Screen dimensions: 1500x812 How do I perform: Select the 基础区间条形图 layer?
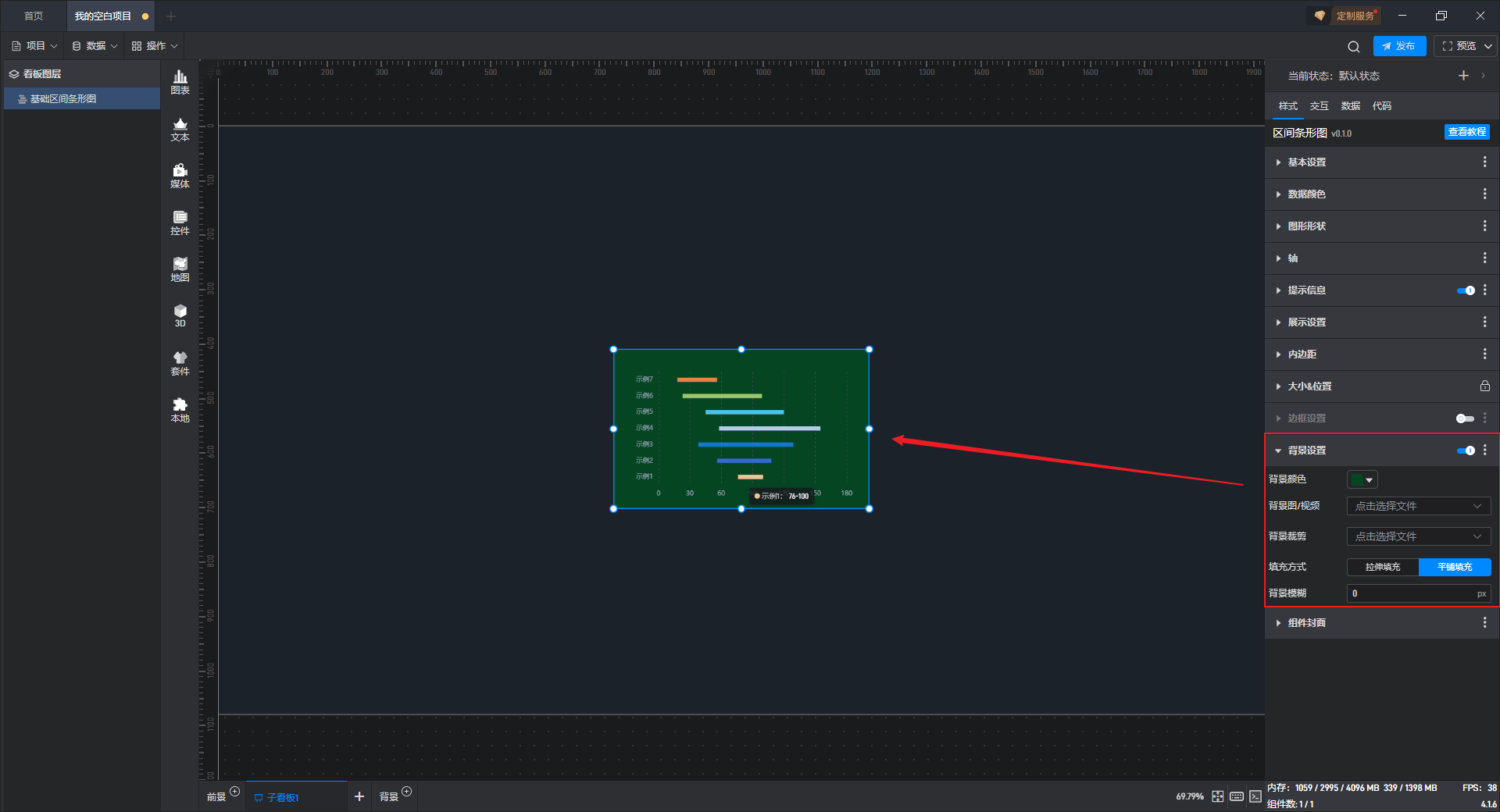tap(81, 98)
